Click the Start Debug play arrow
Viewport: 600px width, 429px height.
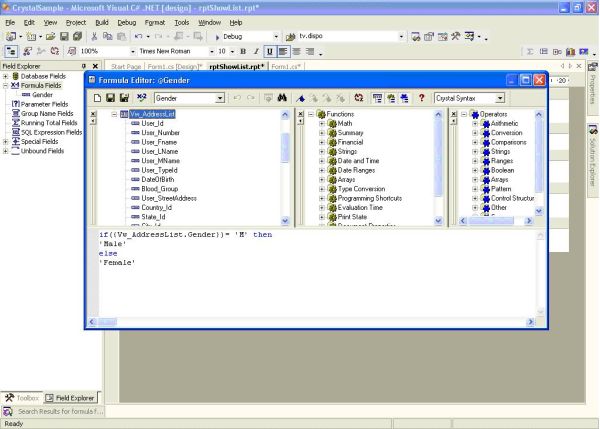pyautogui.click(x=217, y=37)
